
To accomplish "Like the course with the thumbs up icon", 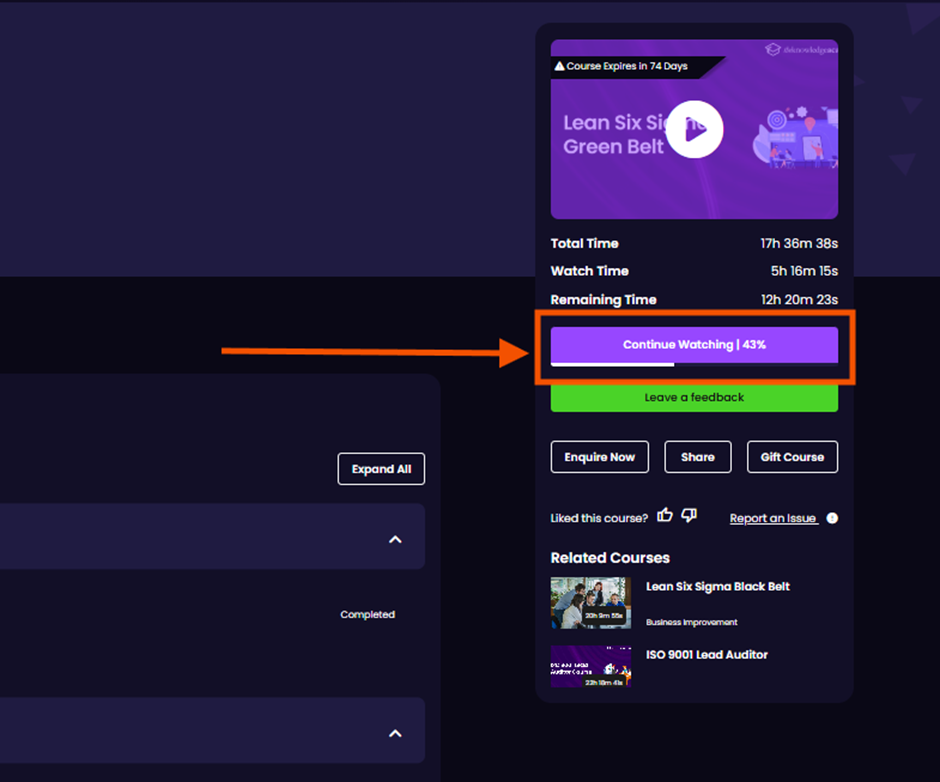I will (x=665, y=513).
